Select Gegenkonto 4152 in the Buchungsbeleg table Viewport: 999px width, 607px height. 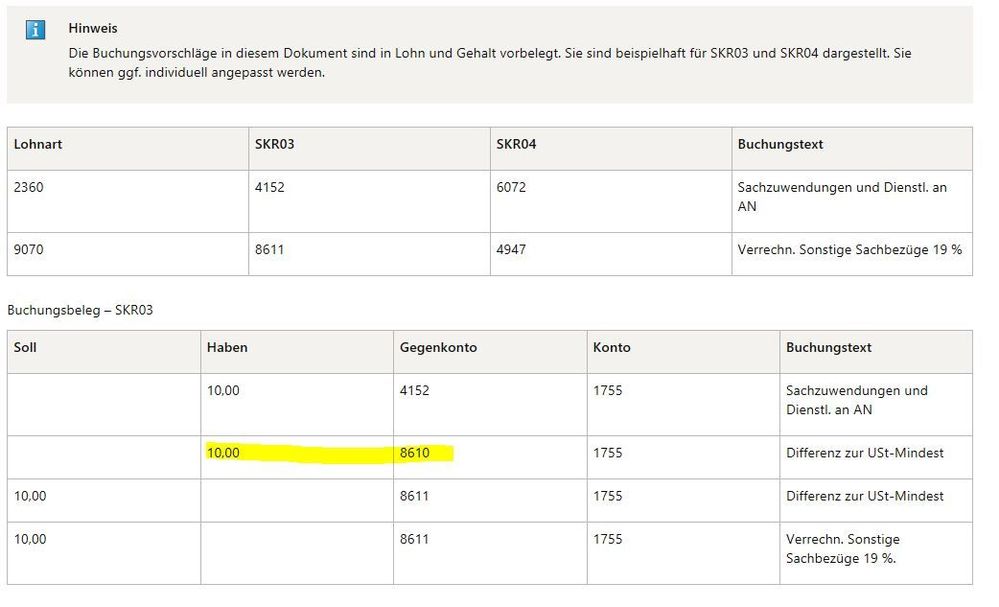coord(415,391)
